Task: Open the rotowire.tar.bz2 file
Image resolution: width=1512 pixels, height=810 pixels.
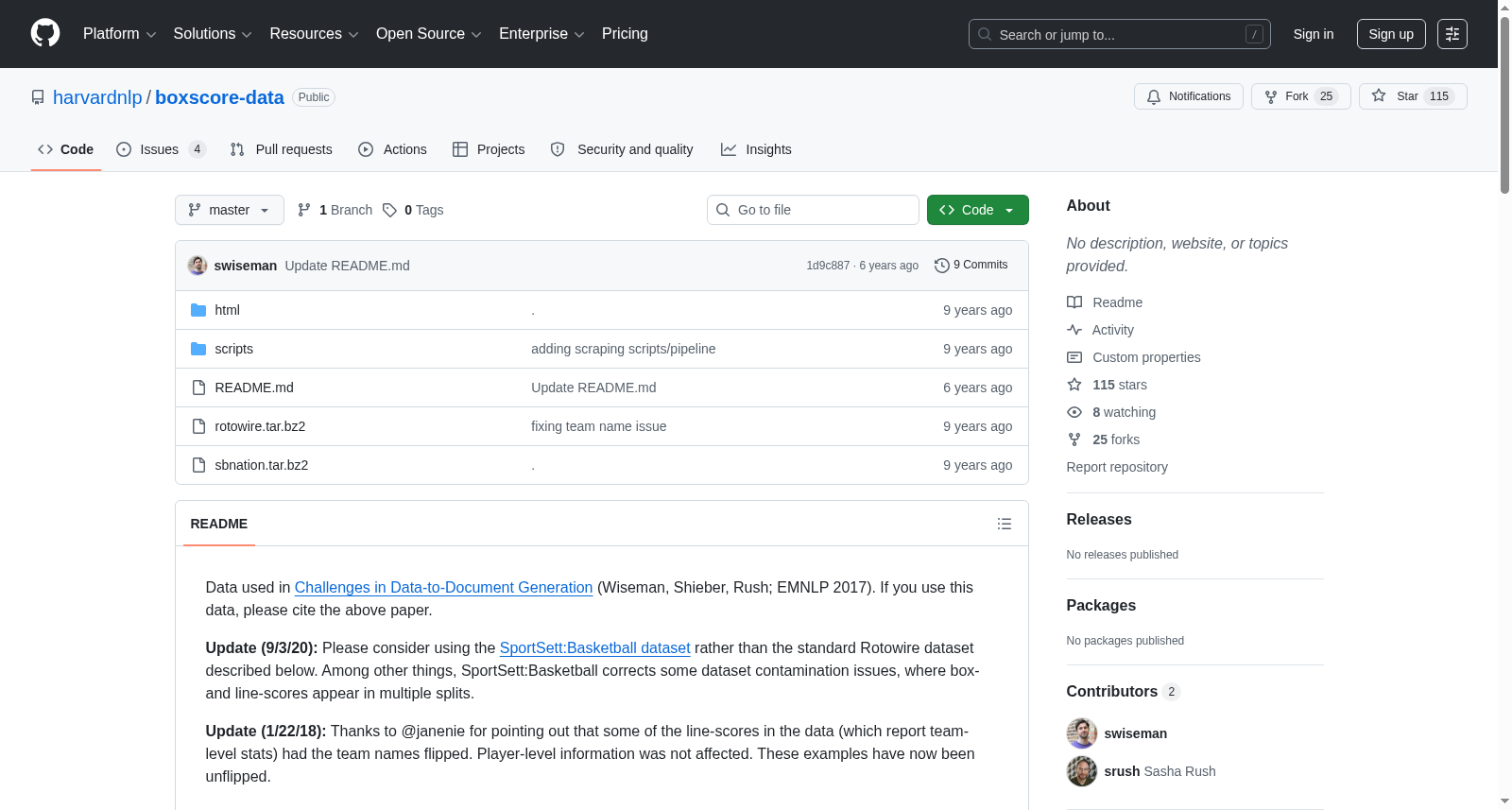Action: tap(260, 426)
